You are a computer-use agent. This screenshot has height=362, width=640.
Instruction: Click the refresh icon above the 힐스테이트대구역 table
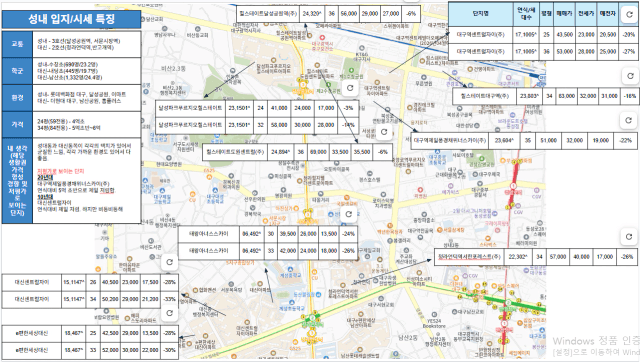[x=630, y=76]
